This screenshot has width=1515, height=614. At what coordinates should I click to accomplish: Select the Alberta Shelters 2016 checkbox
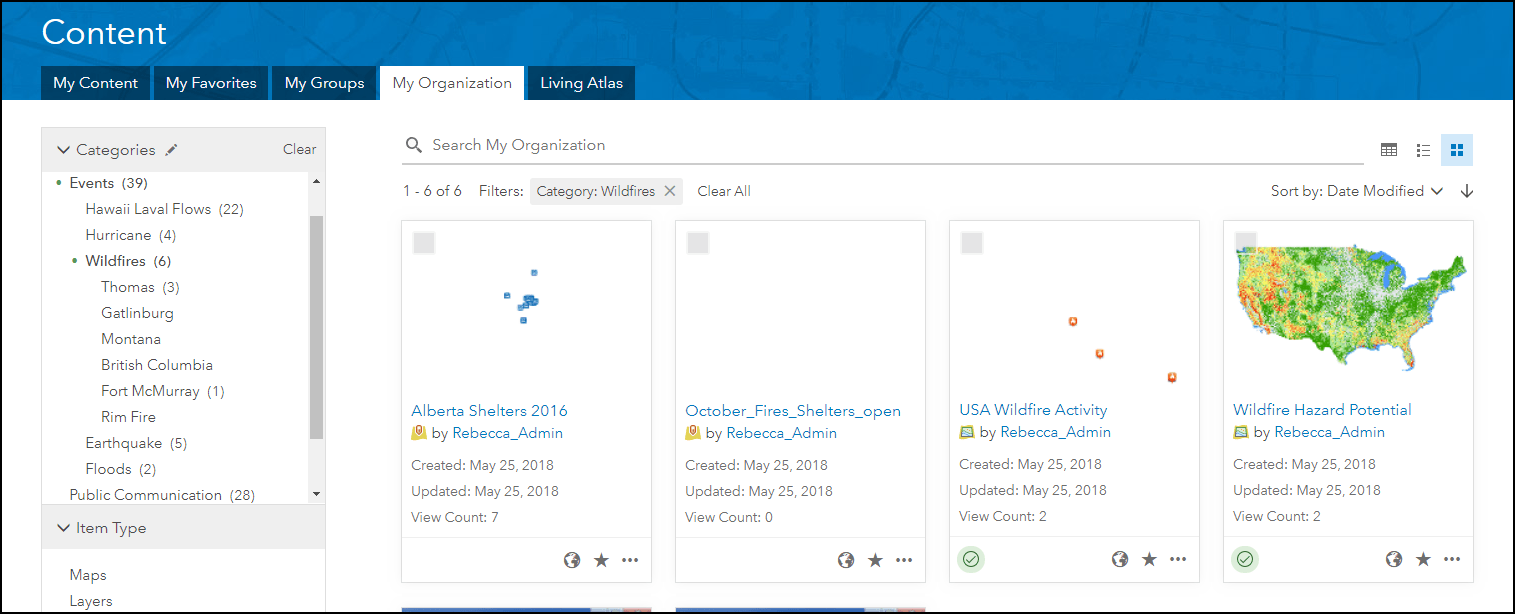click(424, 243)
